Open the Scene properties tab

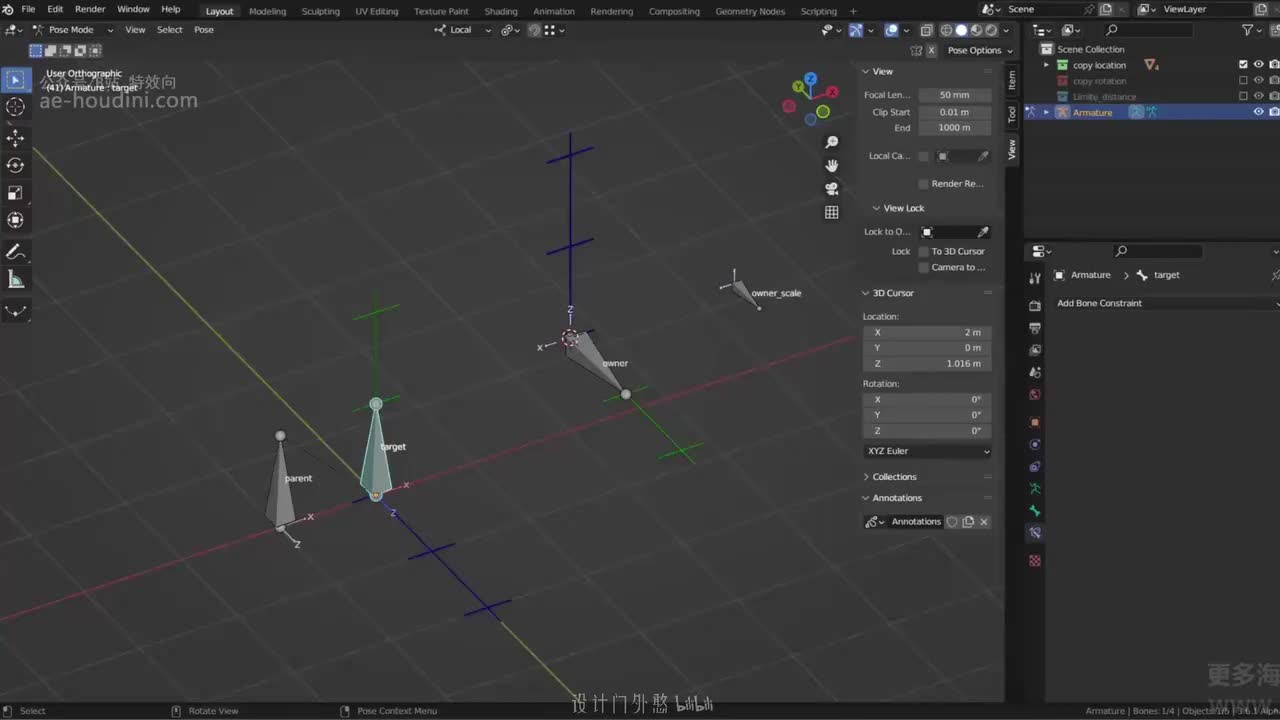[x=1035, y=372]
